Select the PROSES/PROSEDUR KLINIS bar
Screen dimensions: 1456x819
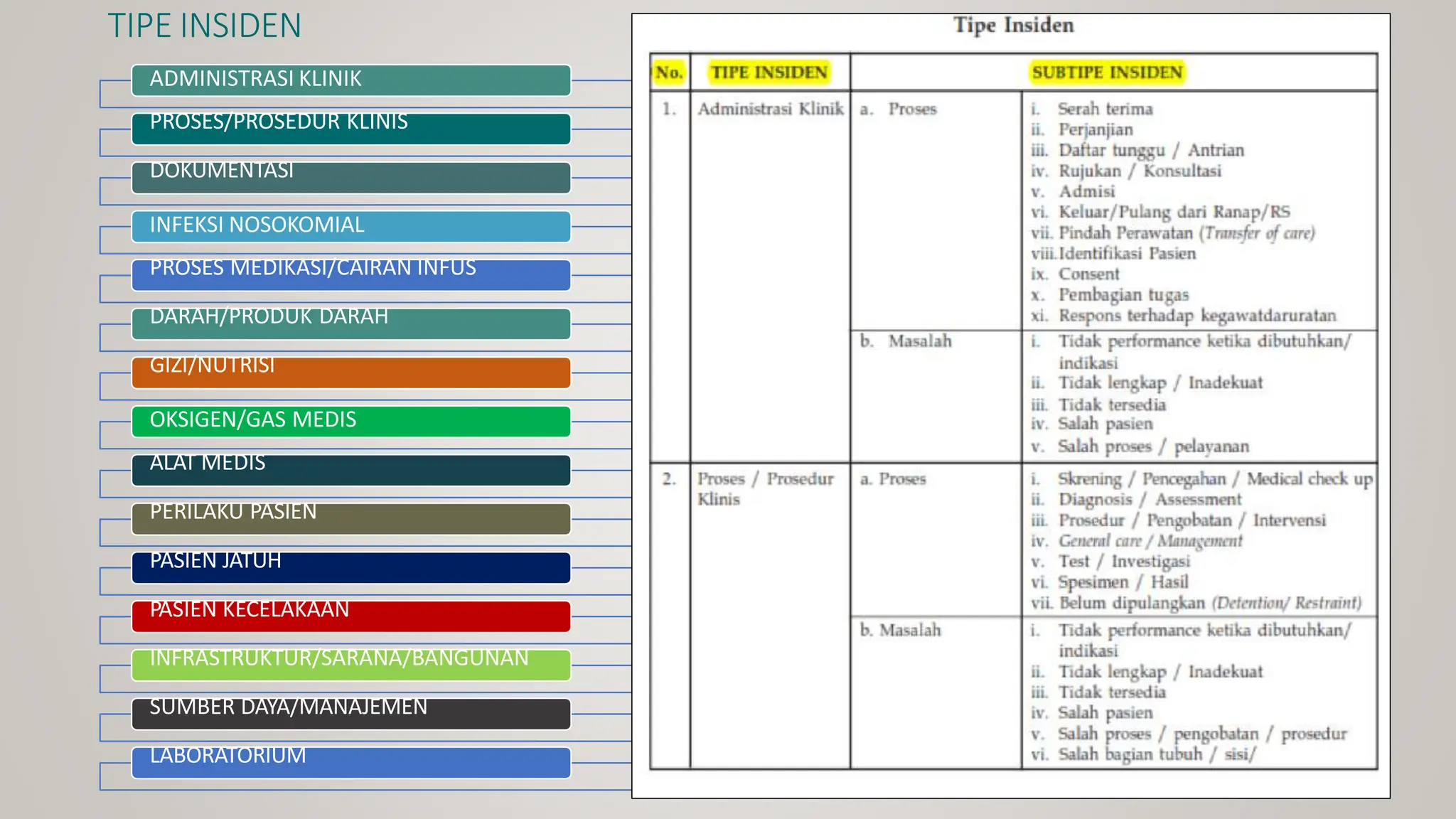pos(350,129)
